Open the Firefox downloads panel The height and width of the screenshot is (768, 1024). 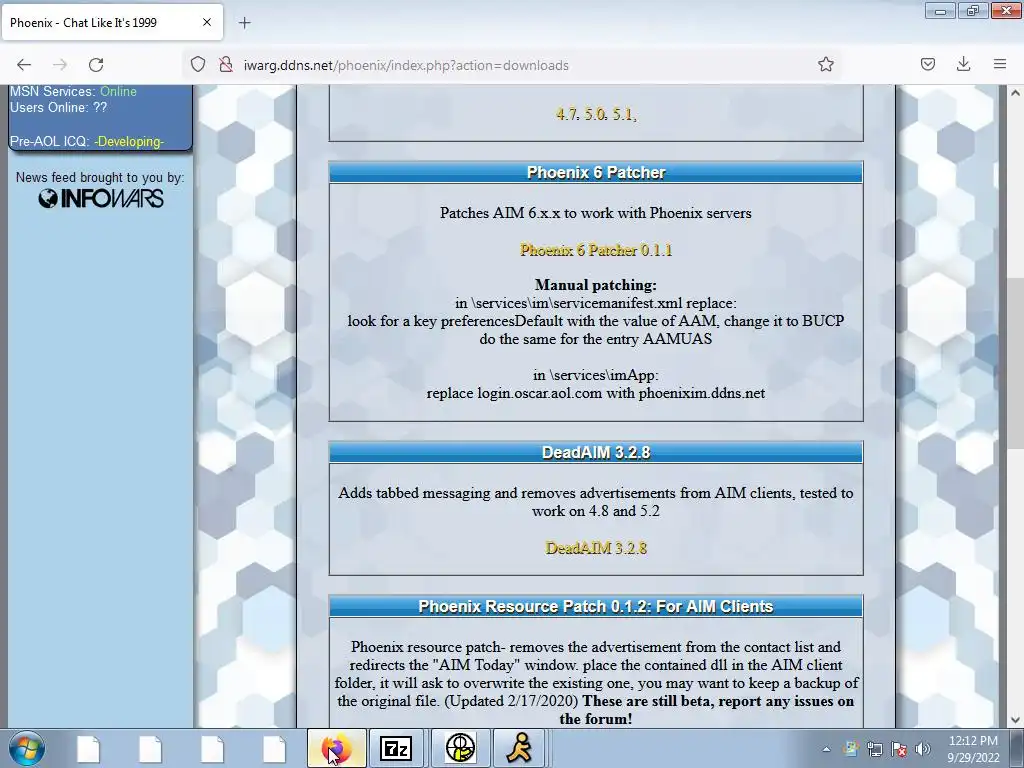pyautogui.click(x=963, y=65)
